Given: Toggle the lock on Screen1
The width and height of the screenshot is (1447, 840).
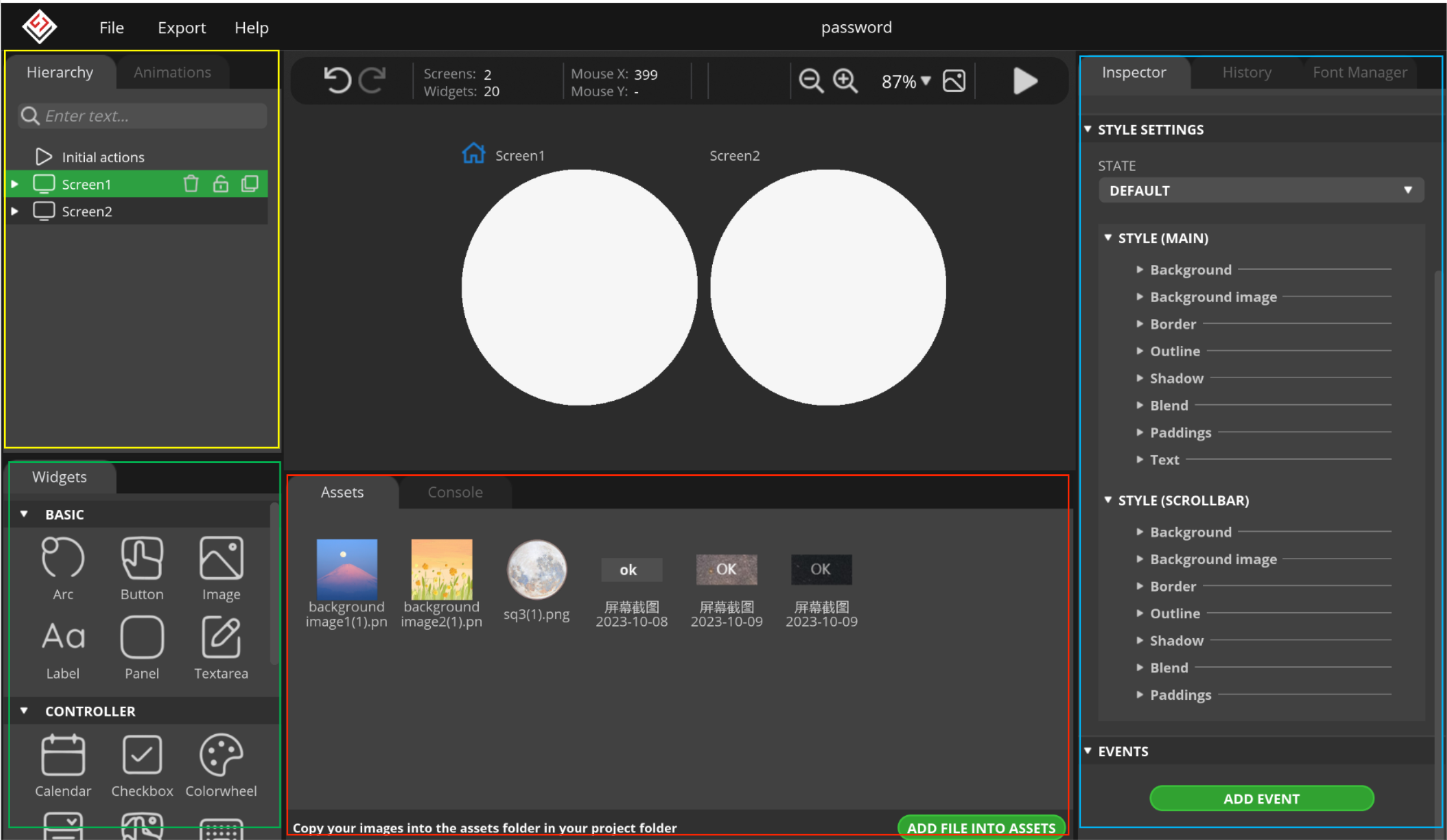Looking at the screenshot, I should pyautogui.click(x=220, y=184).
